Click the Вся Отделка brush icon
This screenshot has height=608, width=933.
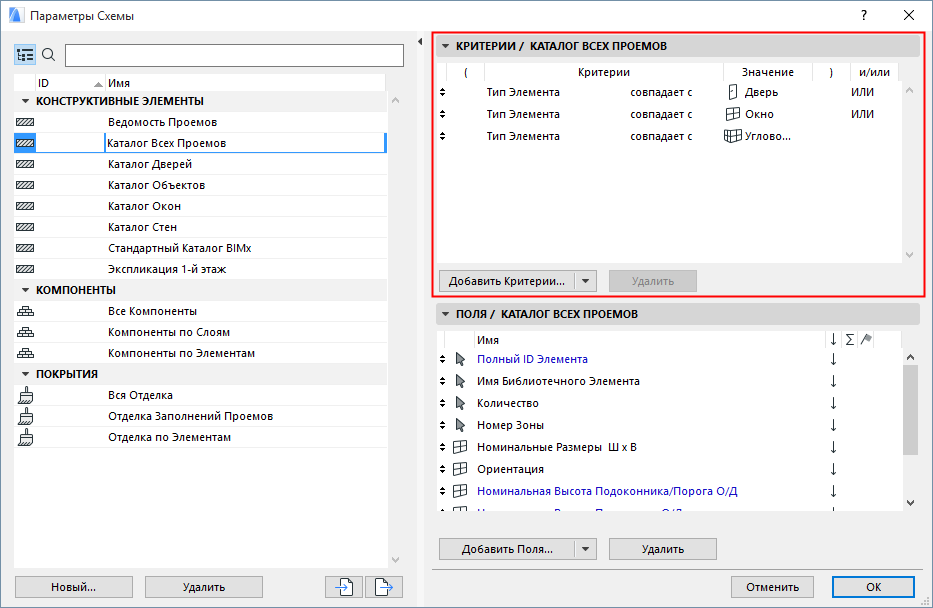click(26, 395)
